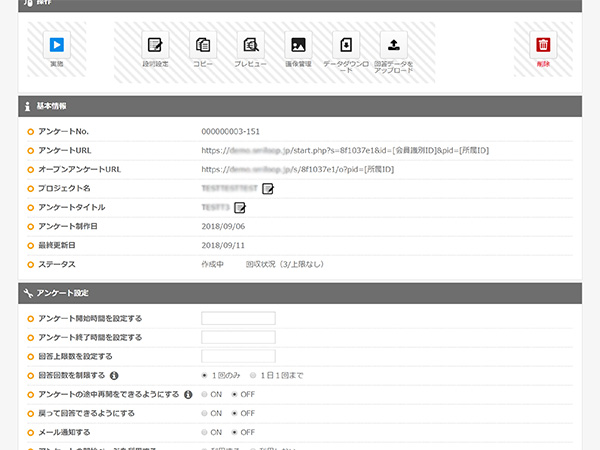Select the 1日1回まで radio option
Screen dimensions: 600x450
[x=254, y=376]
